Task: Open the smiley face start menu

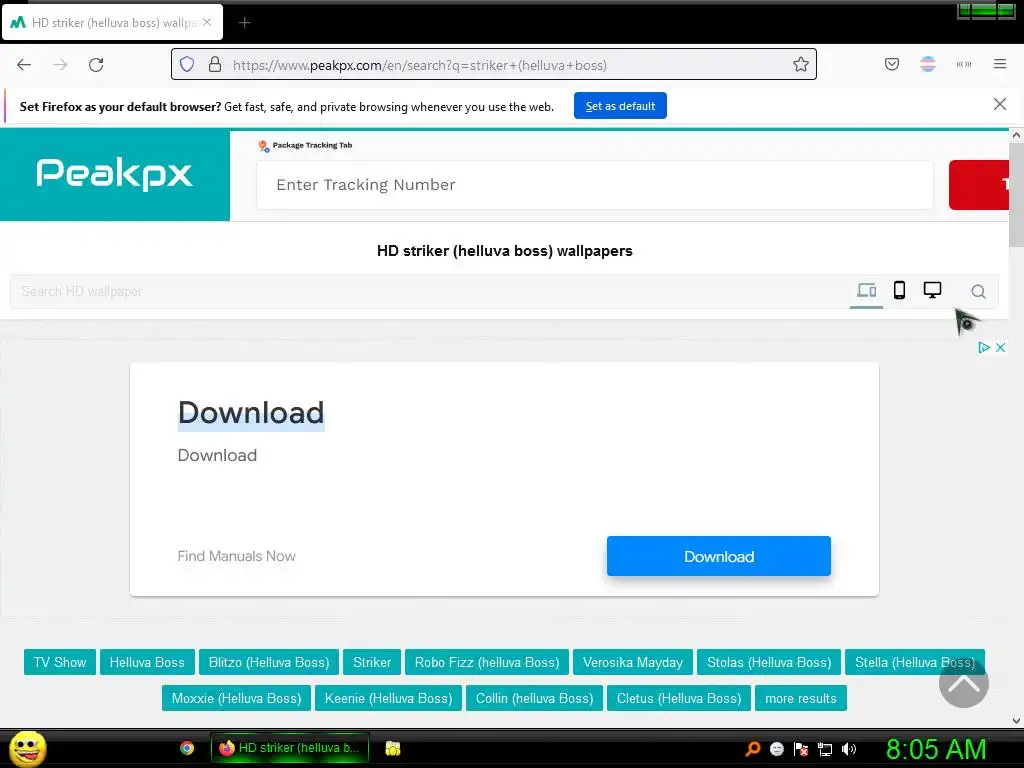Action: point(27,748)
